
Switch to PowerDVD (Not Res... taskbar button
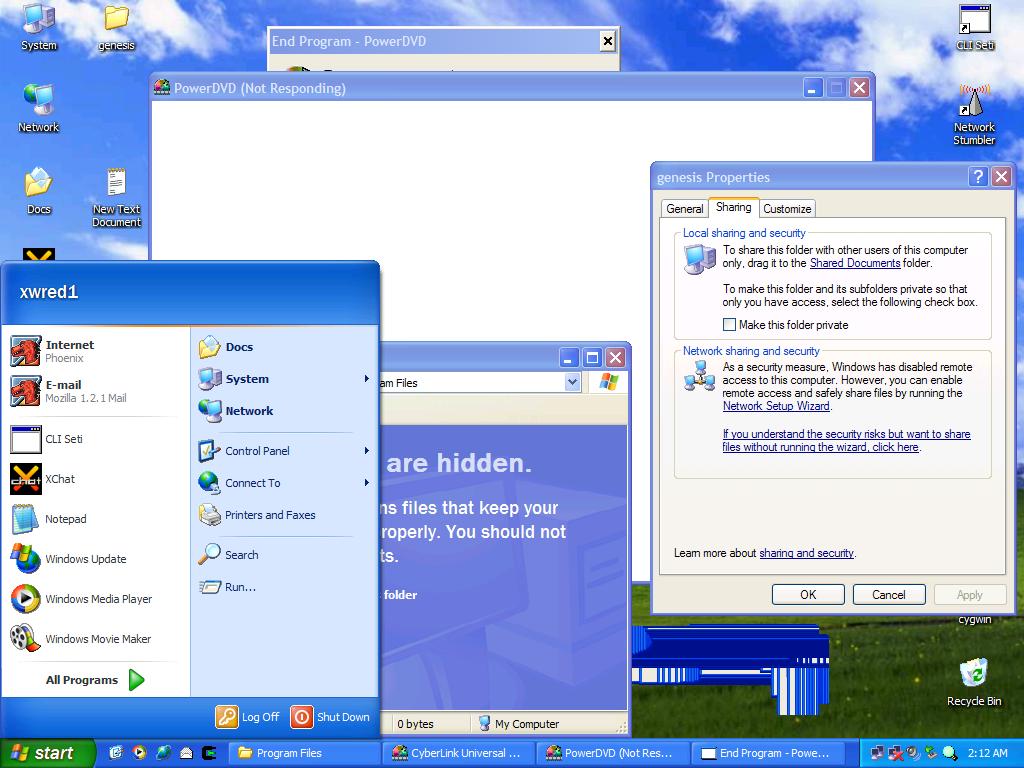pyautogui.click(x=613, y=753)
